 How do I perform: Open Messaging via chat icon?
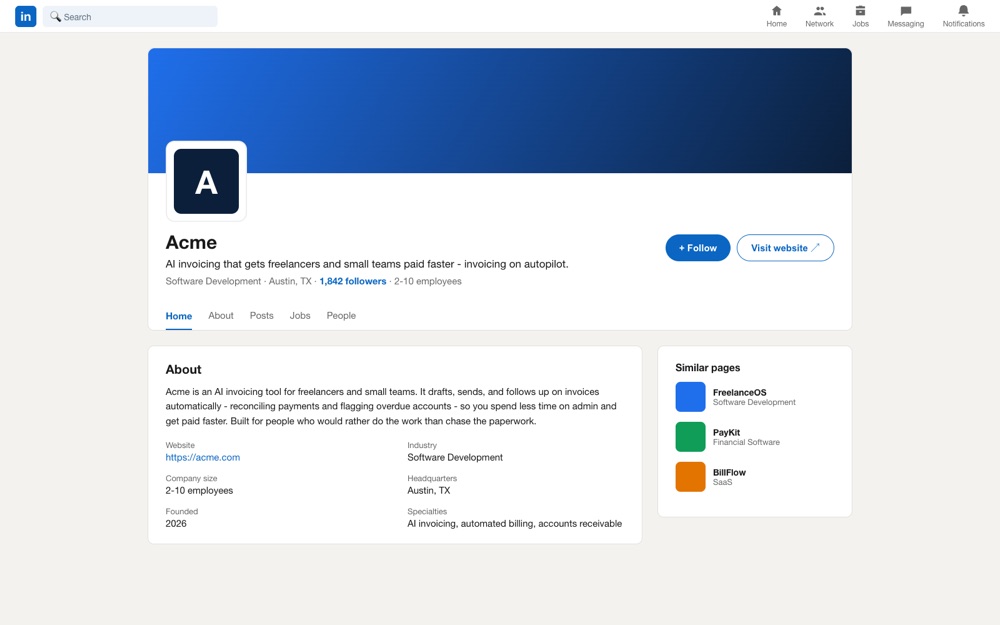(x=906, y=11)
